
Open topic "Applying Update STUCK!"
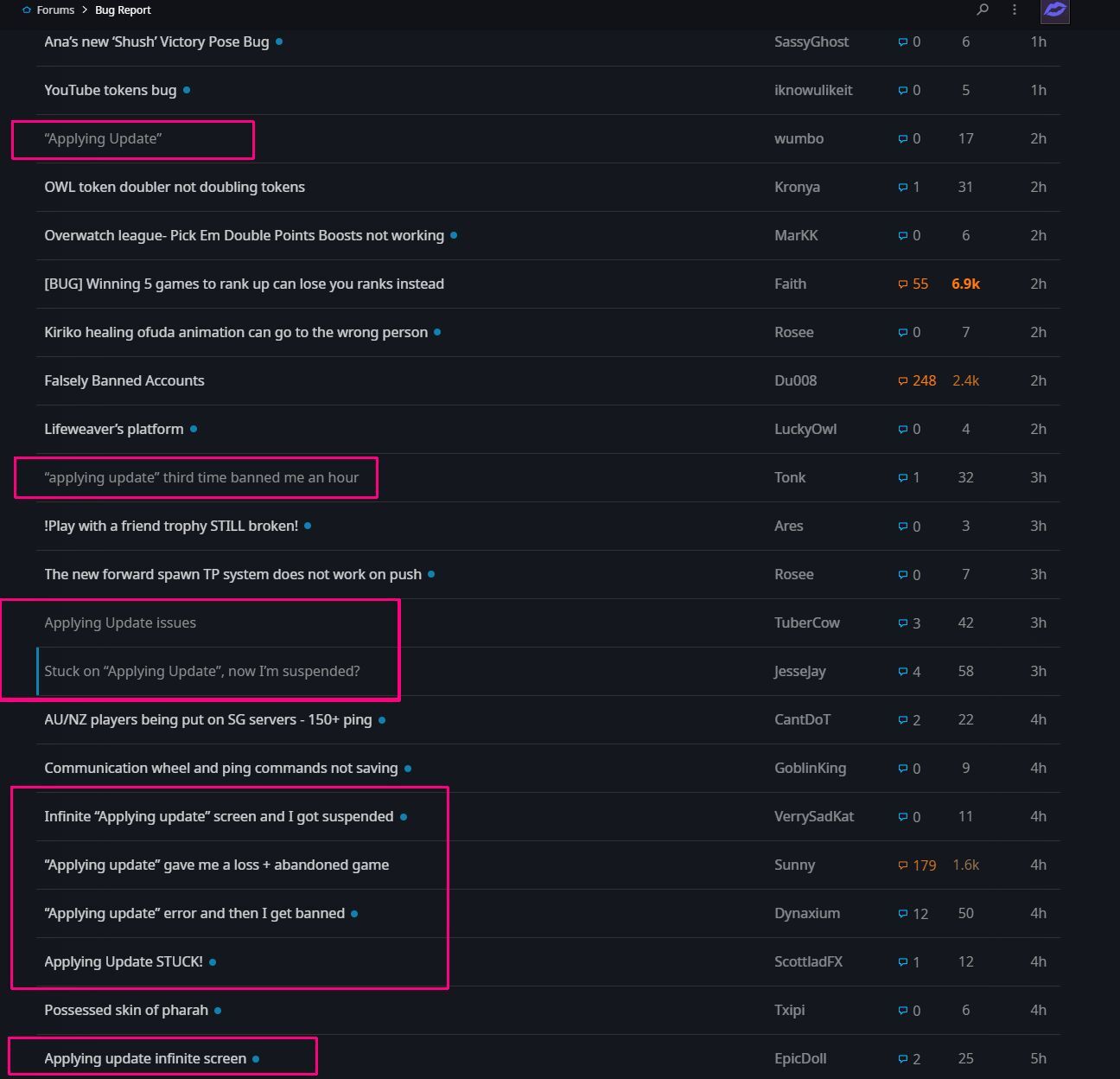(x=124, y=961)
